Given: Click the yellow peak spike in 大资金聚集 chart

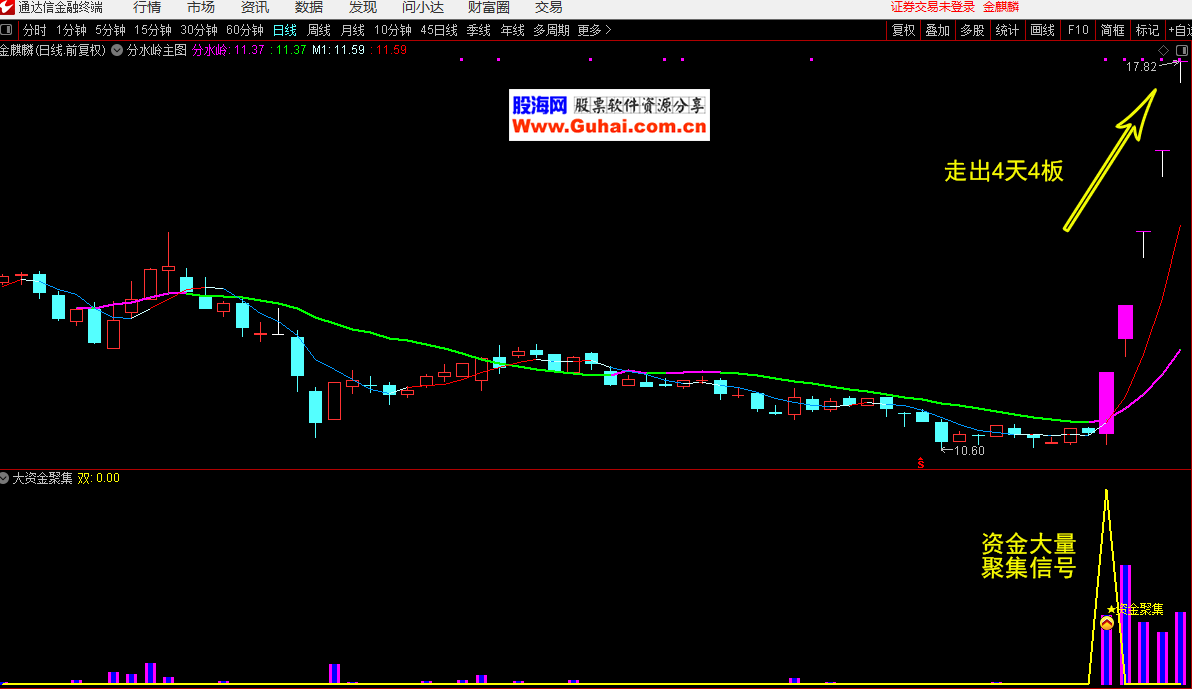Looking at the screenshot, I should tap(1106, 495).
